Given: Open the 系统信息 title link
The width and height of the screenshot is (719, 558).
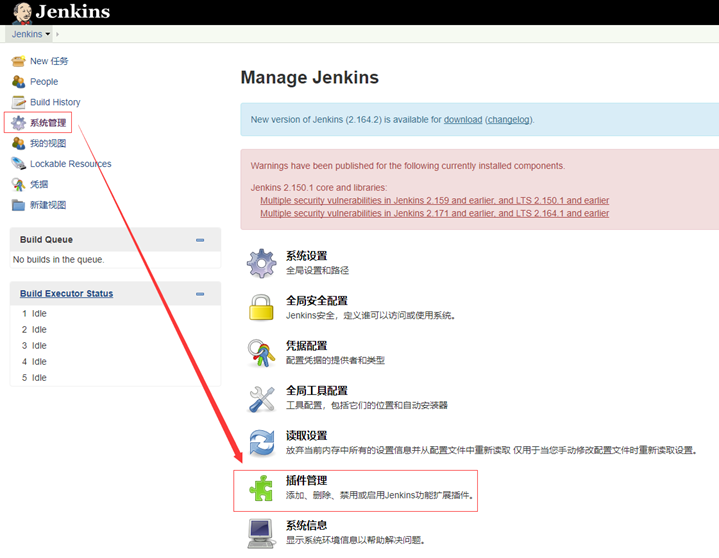Looking at the screenshot, I should (x=306, y=525).
